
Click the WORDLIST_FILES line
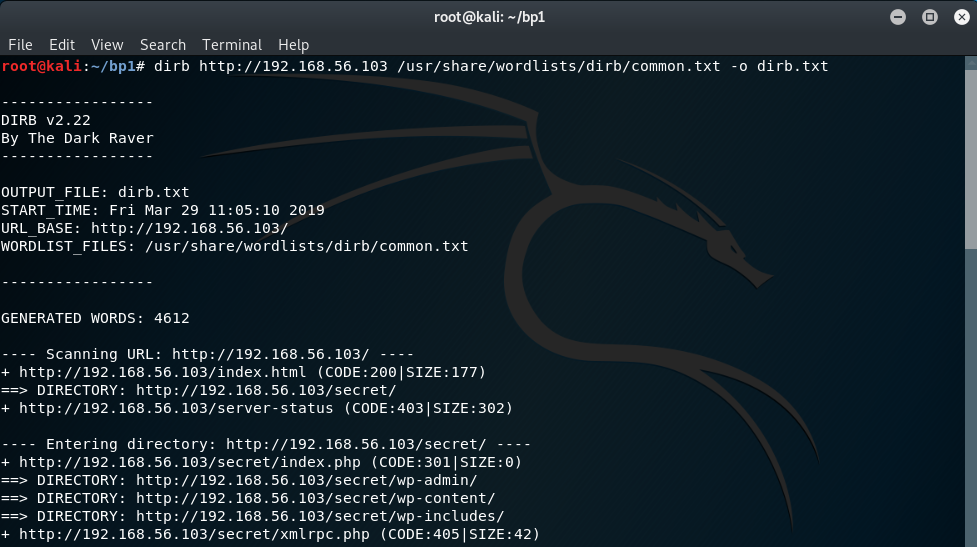click(234, 246)
